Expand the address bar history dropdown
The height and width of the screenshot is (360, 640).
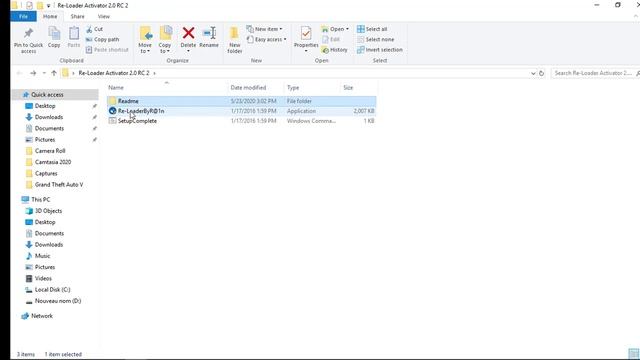[x=533, y=73]
